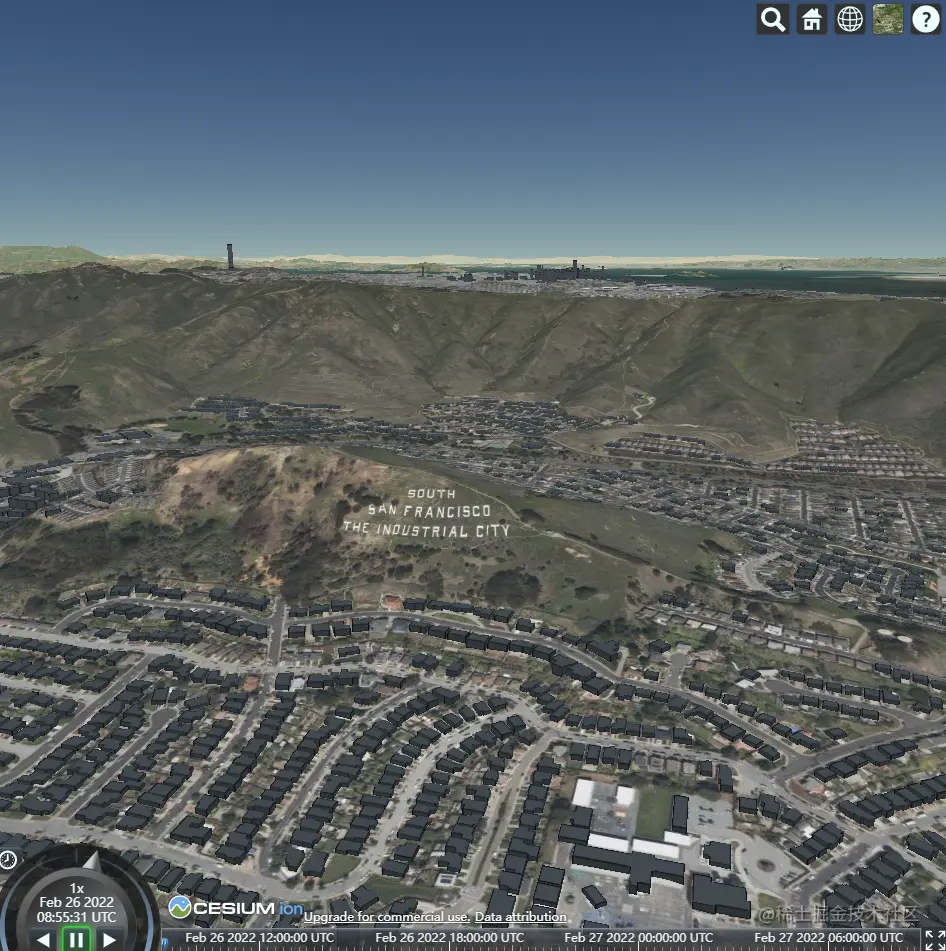Screen dimensions: 946x951
Task: Open the Data attribution link
Action: tap(521, 916)
